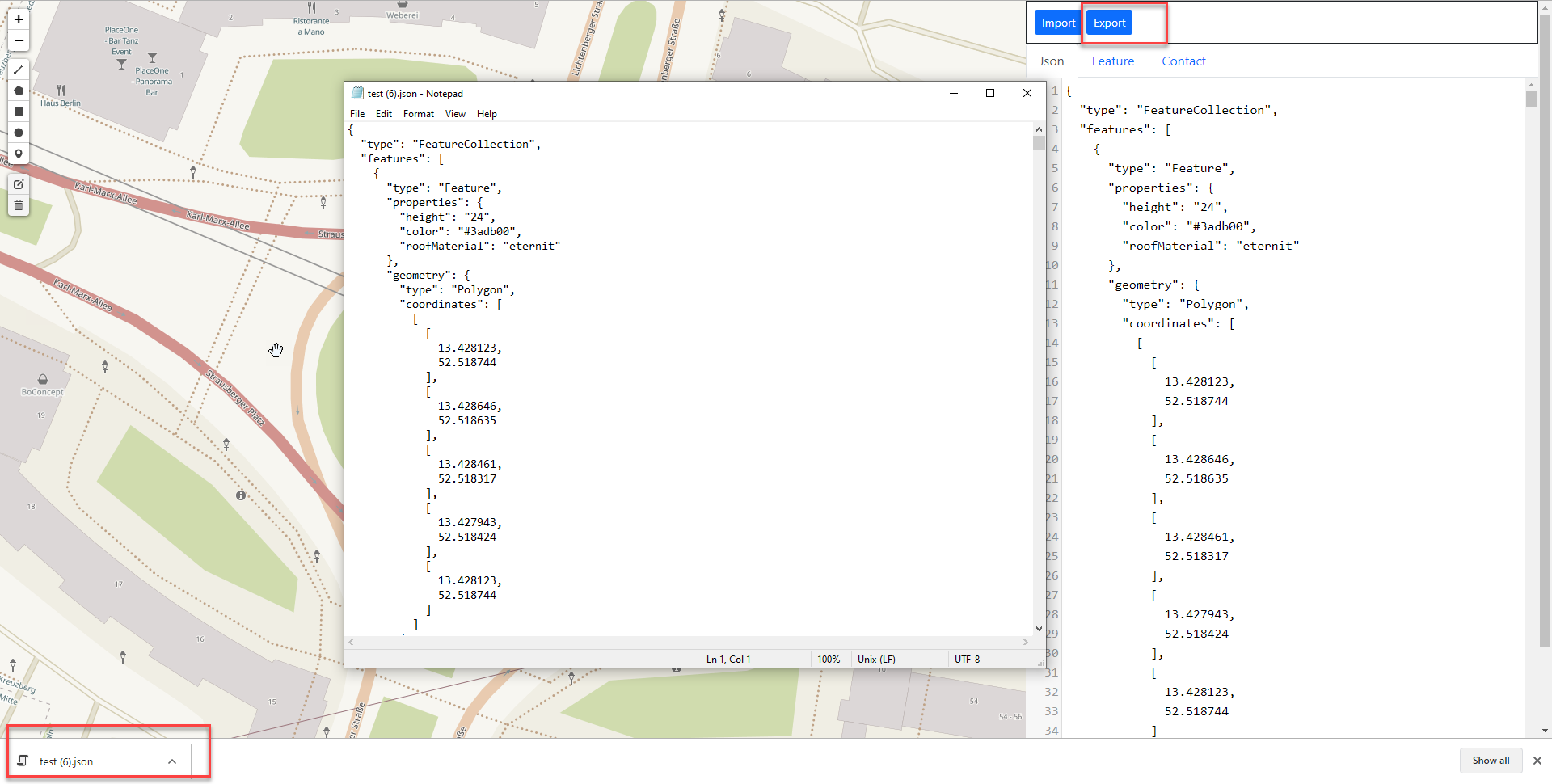Viewport: 1552px width, 784px height.
Task: Click the "height": "24" line in Notepad
Action: click(x=447, y=217)
